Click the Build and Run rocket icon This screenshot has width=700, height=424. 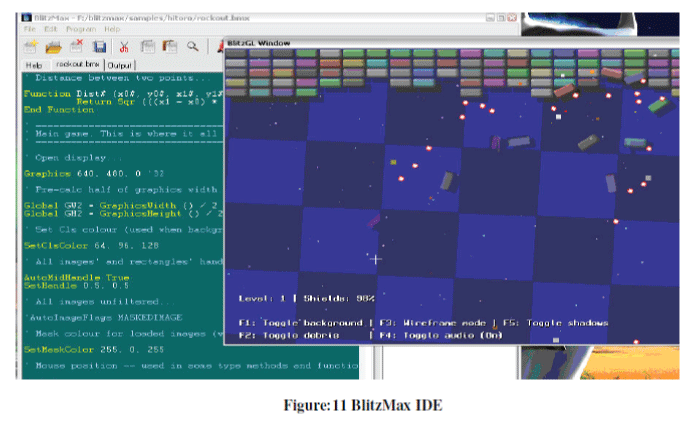point(219,46)
